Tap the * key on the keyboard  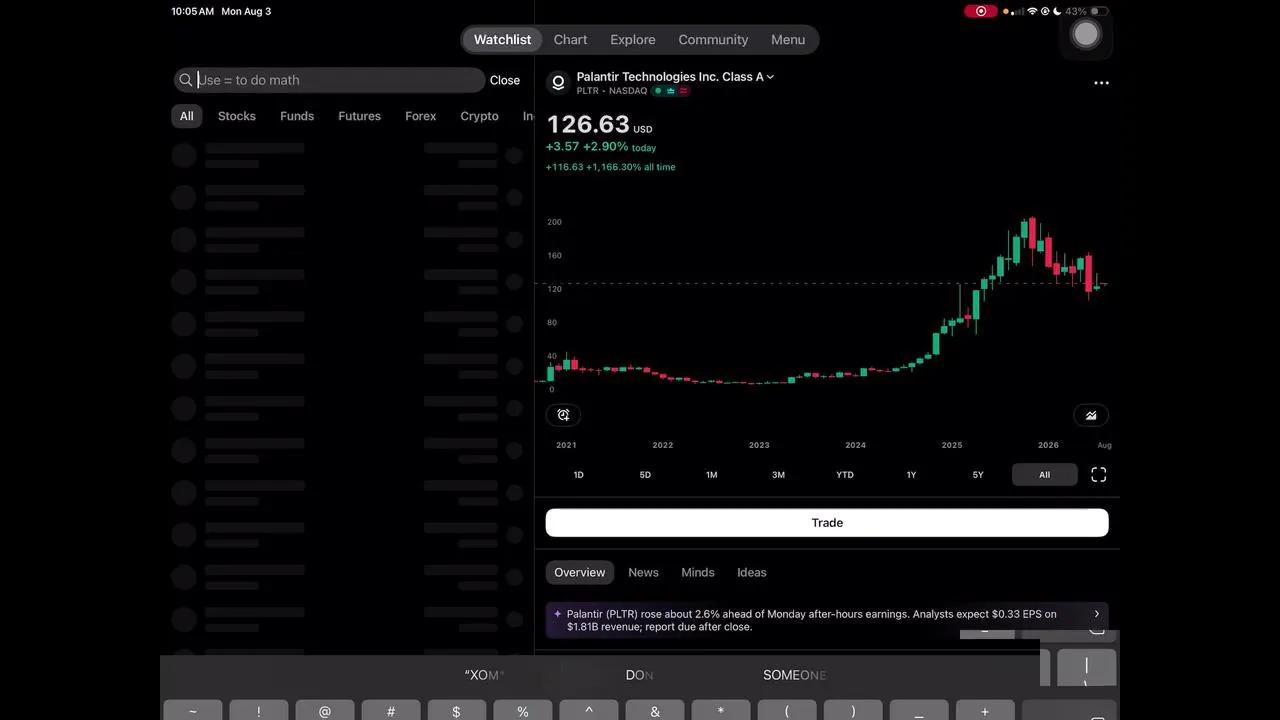tap(721, 710)
